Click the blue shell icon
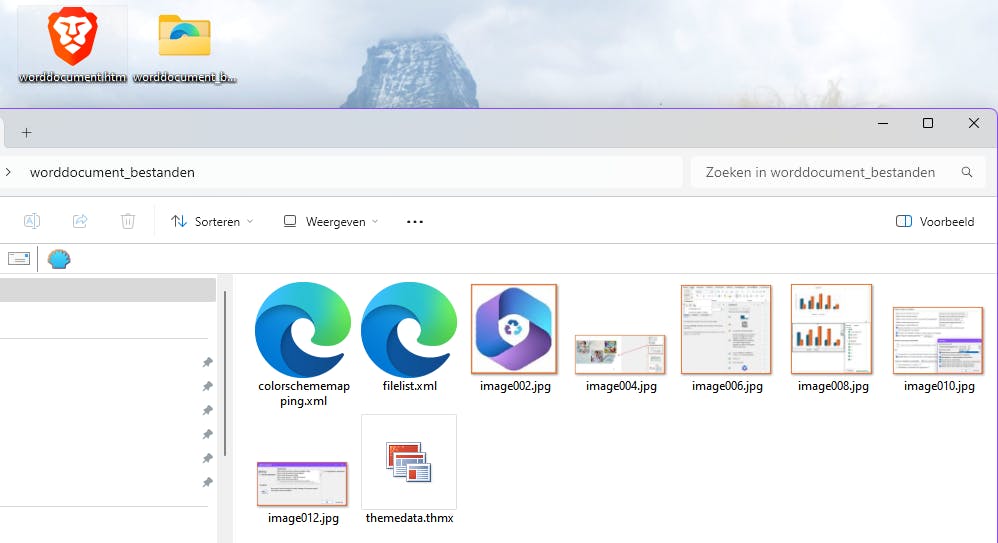This screenshot has width=998, height=543. pos(59,258)
